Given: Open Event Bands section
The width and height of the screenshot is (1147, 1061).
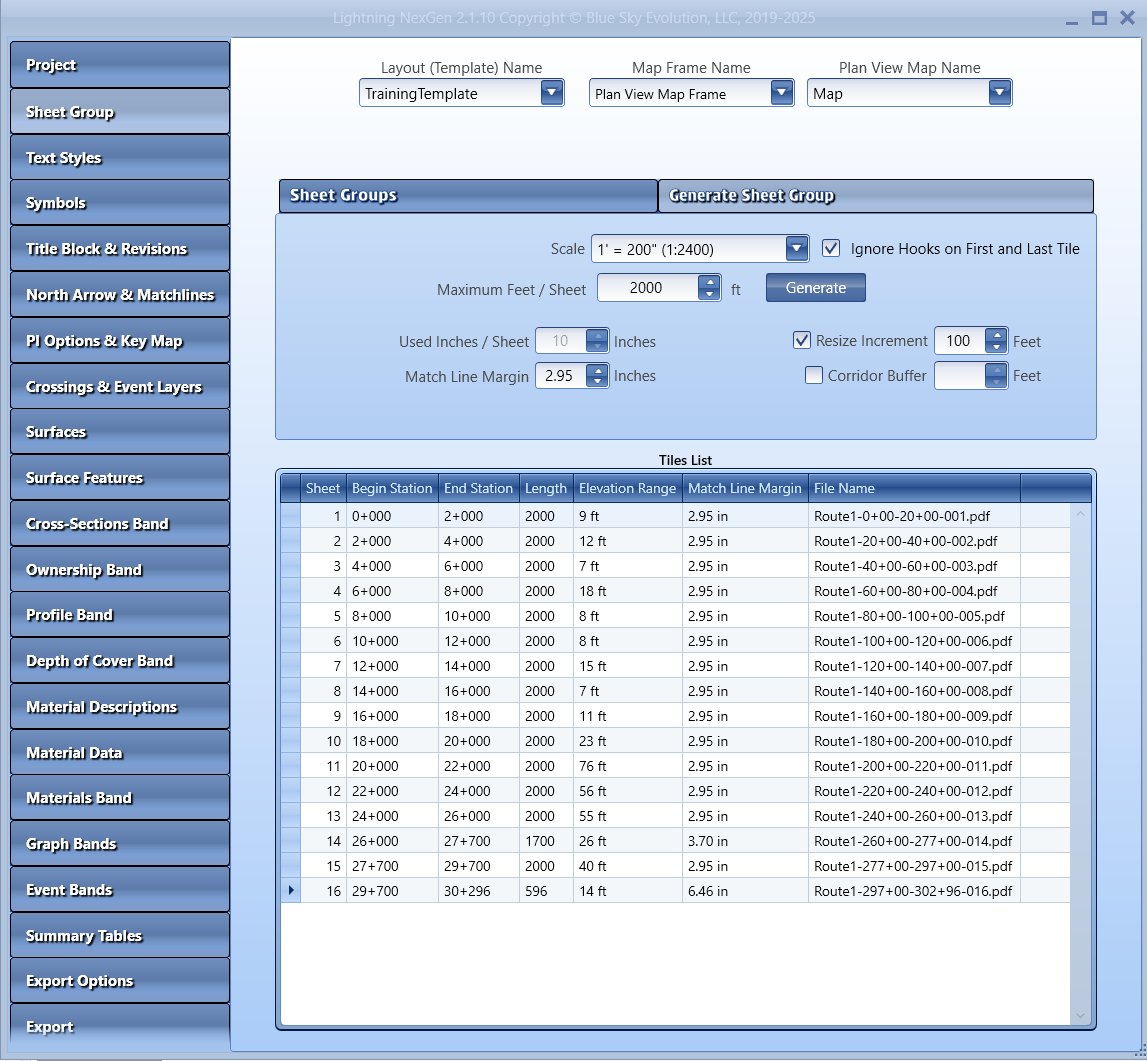Looking at the screenshot, I should pos(120,890).
